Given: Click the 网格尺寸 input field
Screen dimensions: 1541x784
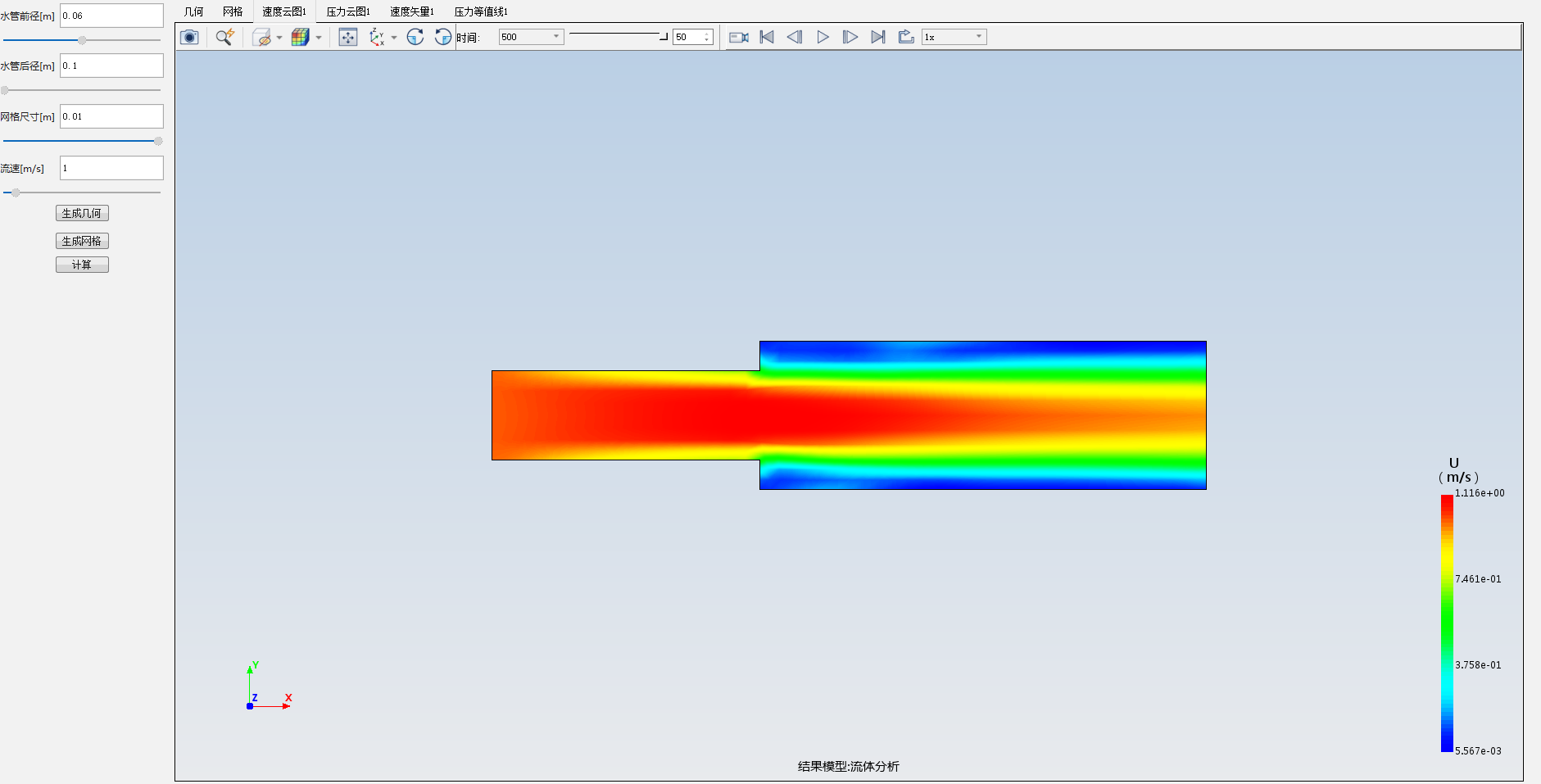Looking at the screenshot, I should pyautogui.click(x=111, y=116).
